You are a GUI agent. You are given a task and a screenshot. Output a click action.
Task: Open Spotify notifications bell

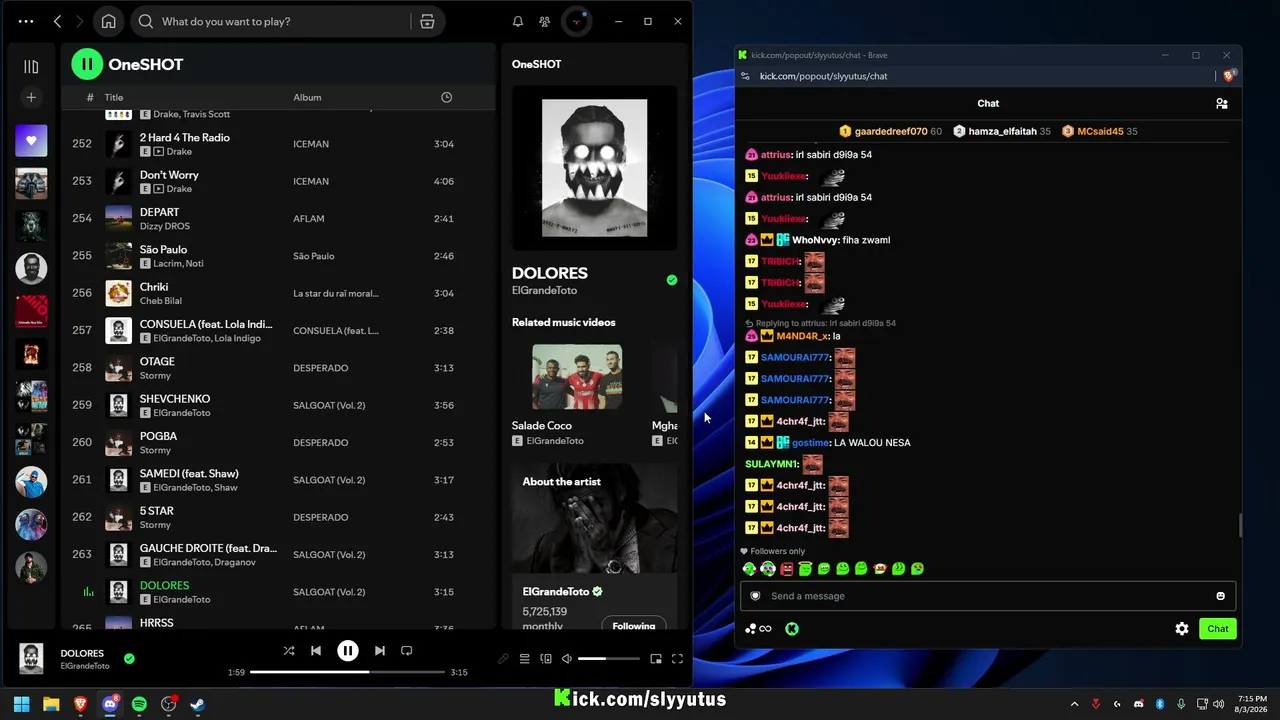pyautogui.click(x=518, y=21)
